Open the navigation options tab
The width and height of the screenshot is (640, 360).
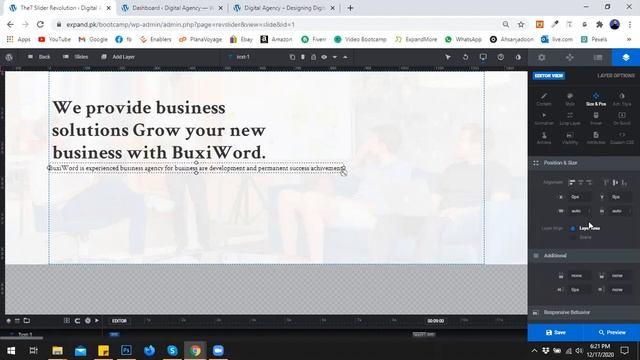[570, 57]
